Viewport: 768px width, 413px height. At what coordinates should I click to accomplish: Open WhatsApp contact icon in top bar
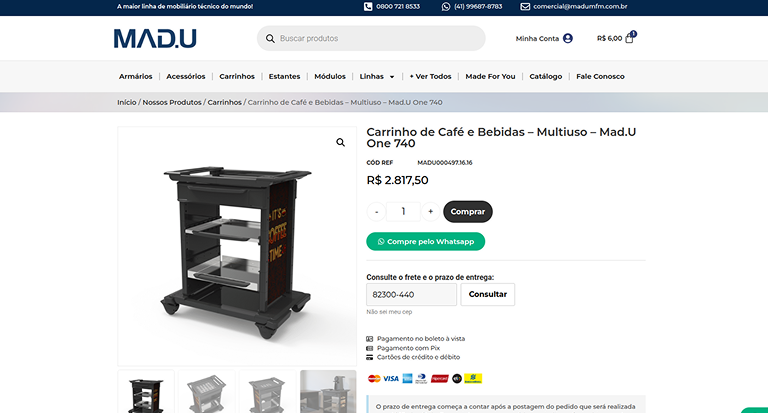pos(446,6)
